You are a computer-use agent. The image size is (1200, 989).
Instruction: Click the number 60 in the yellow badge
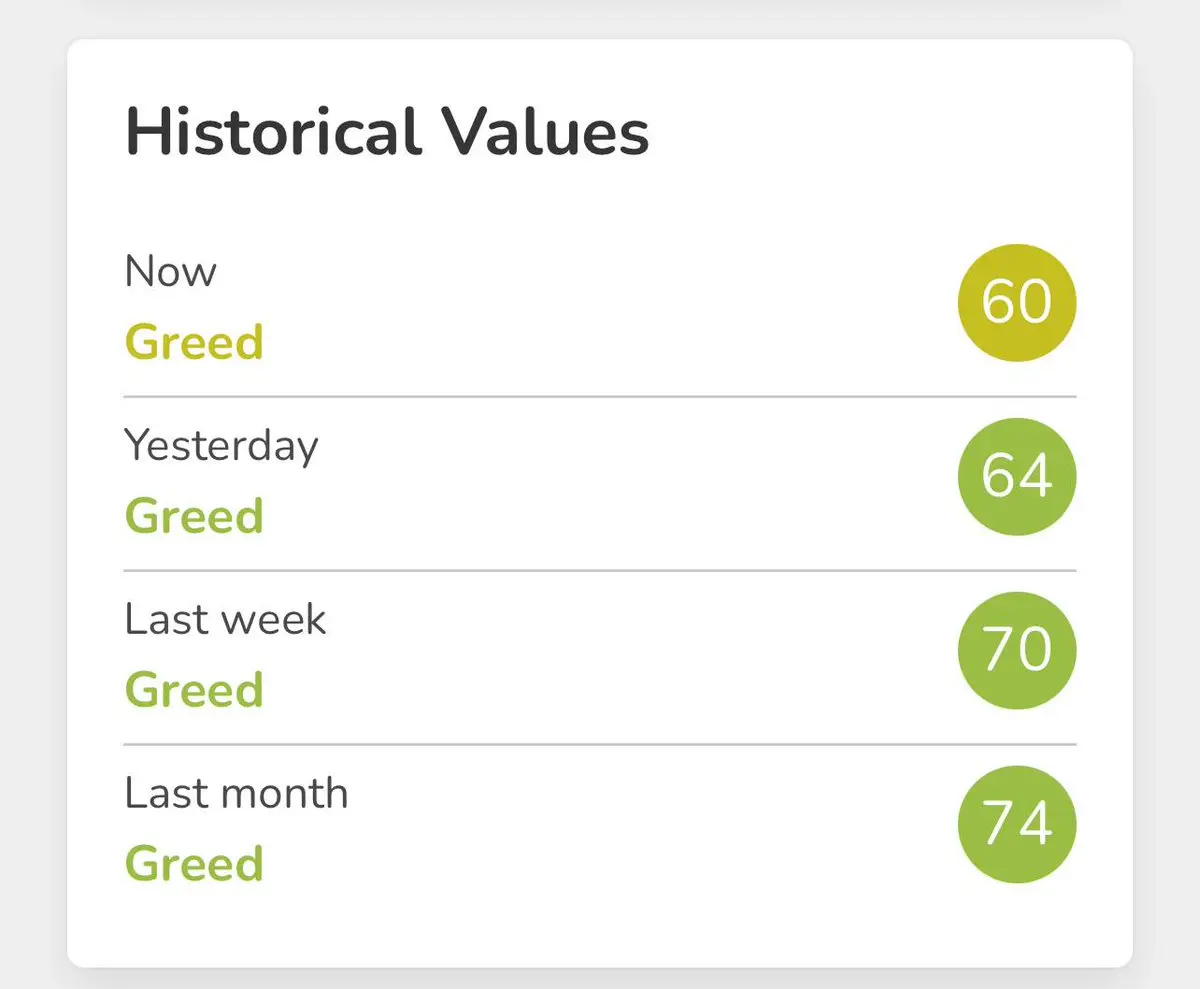click(x=1017, y=302)
